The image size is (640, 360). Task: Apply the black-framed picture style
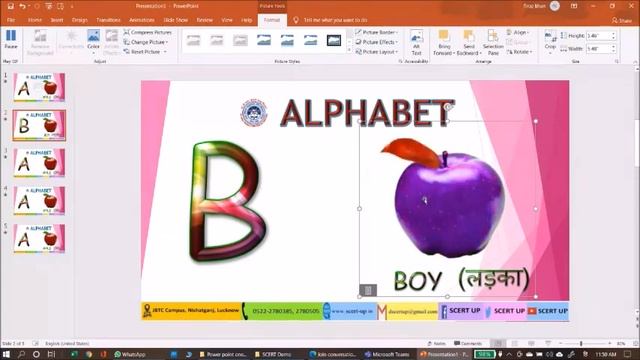334,40
